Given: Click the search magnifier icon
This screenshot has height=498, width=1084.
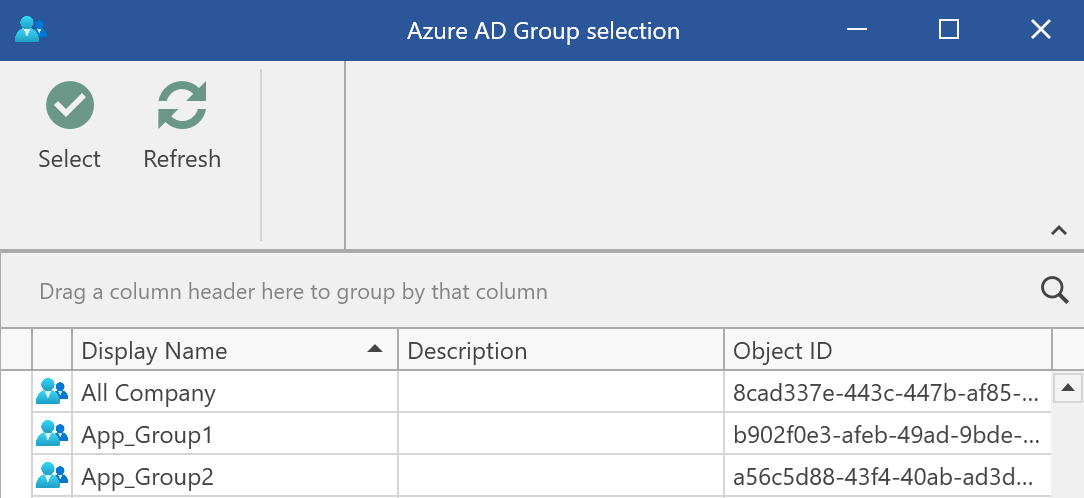Looking at the screenshot, I should click(x=1055, y=291).
